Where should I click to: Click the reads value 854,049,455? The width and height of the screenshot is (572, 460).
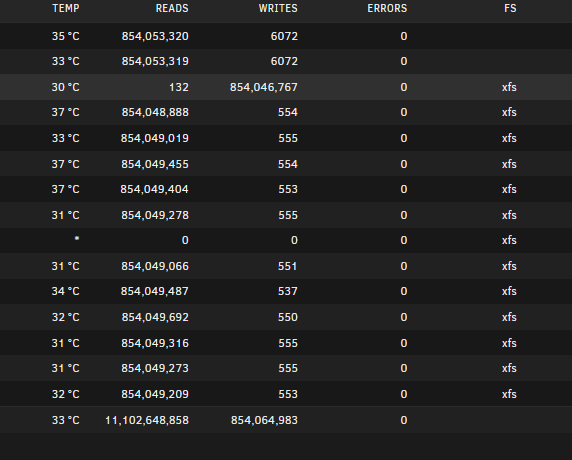tap(155, 164)
